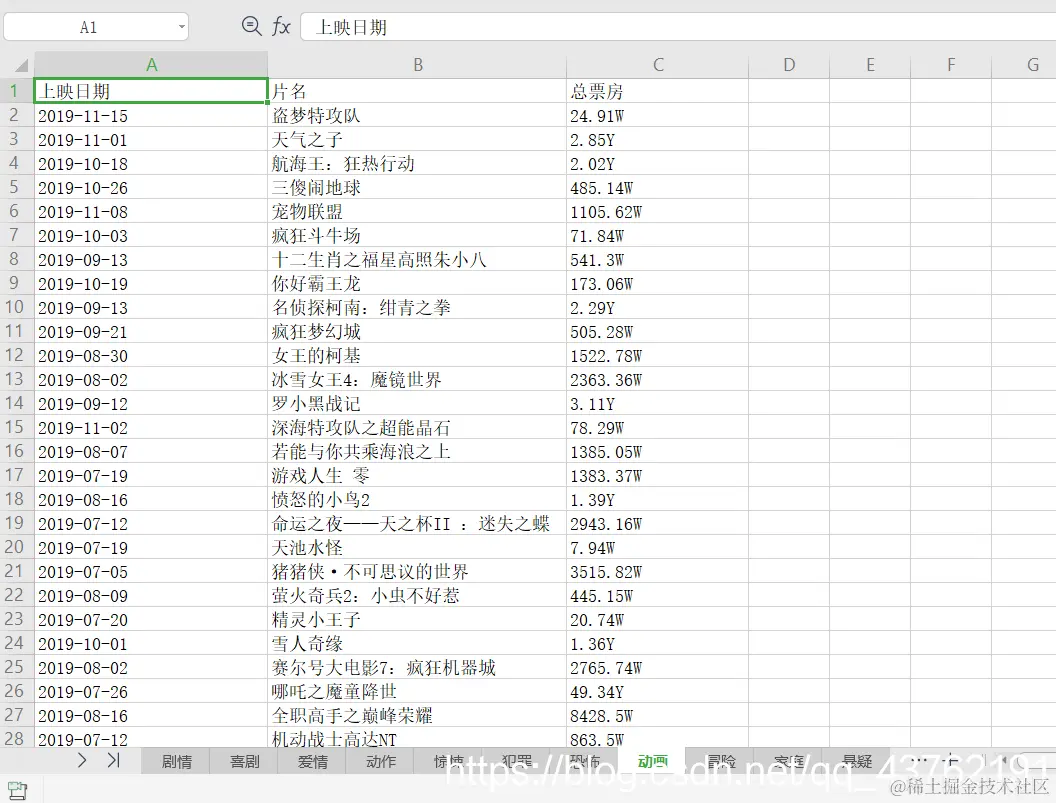The image size is (1056, 803).
Task: Click date cell 2019-07-26
Action: point(151,692)
